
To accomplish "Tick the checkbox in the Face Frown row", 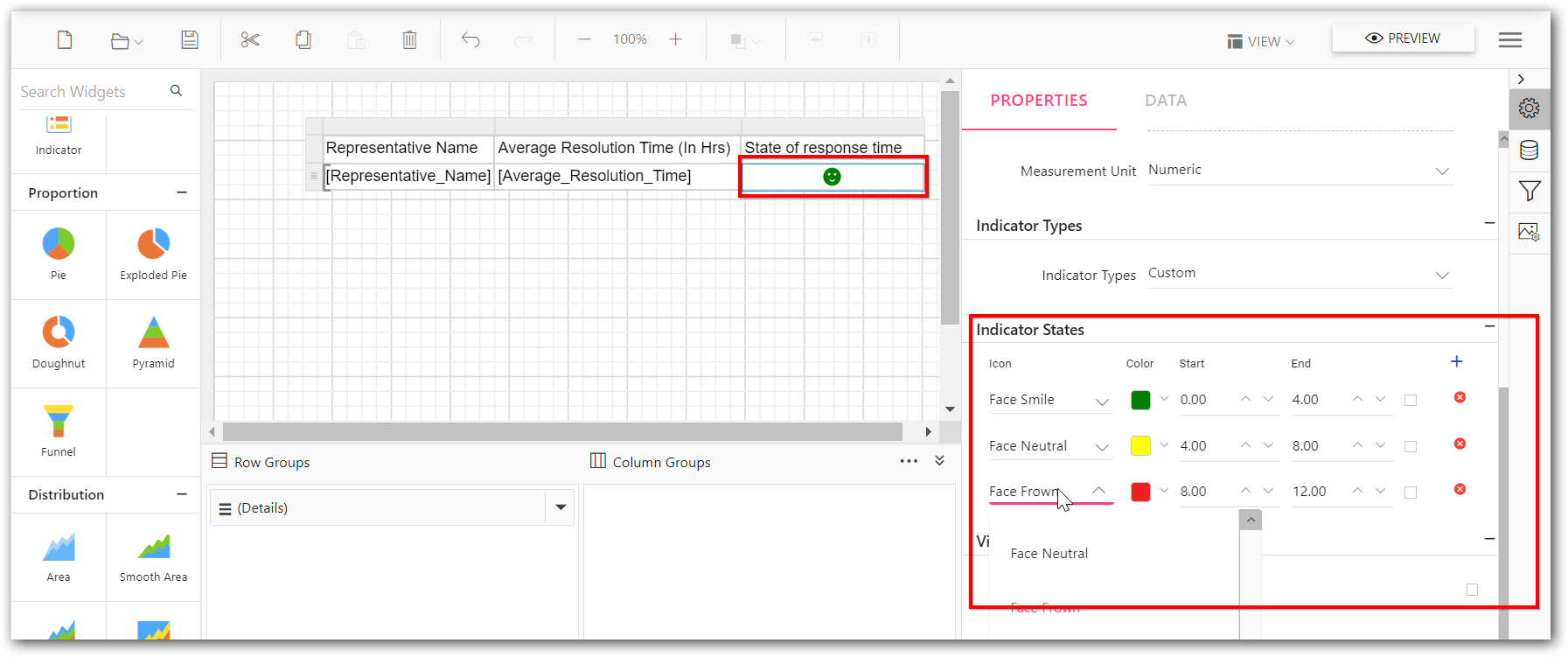I will click(1411, 493).
